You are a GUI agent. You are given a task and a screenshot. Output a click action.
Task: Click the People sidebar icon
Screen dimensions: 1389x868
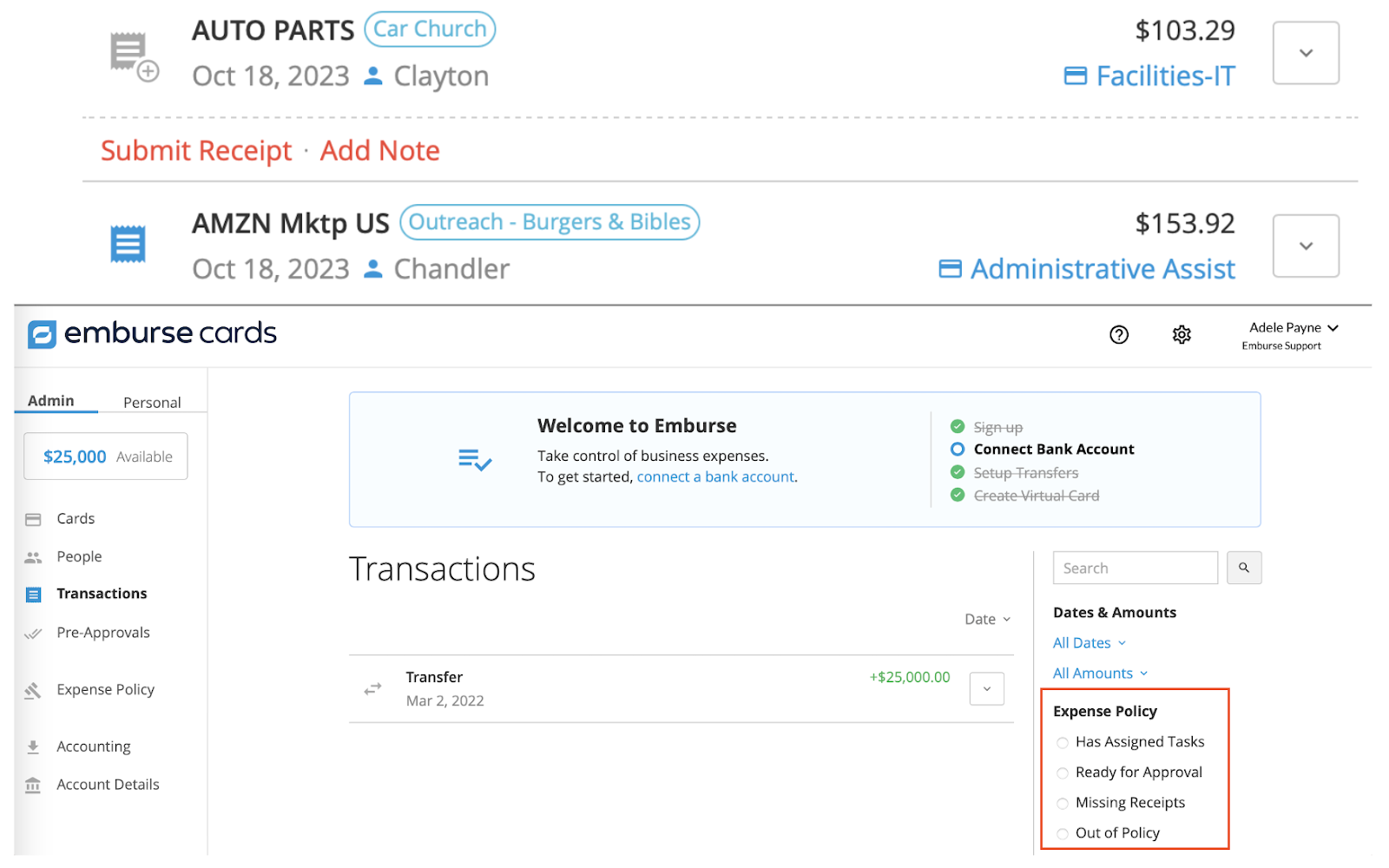tap(33, 557)
